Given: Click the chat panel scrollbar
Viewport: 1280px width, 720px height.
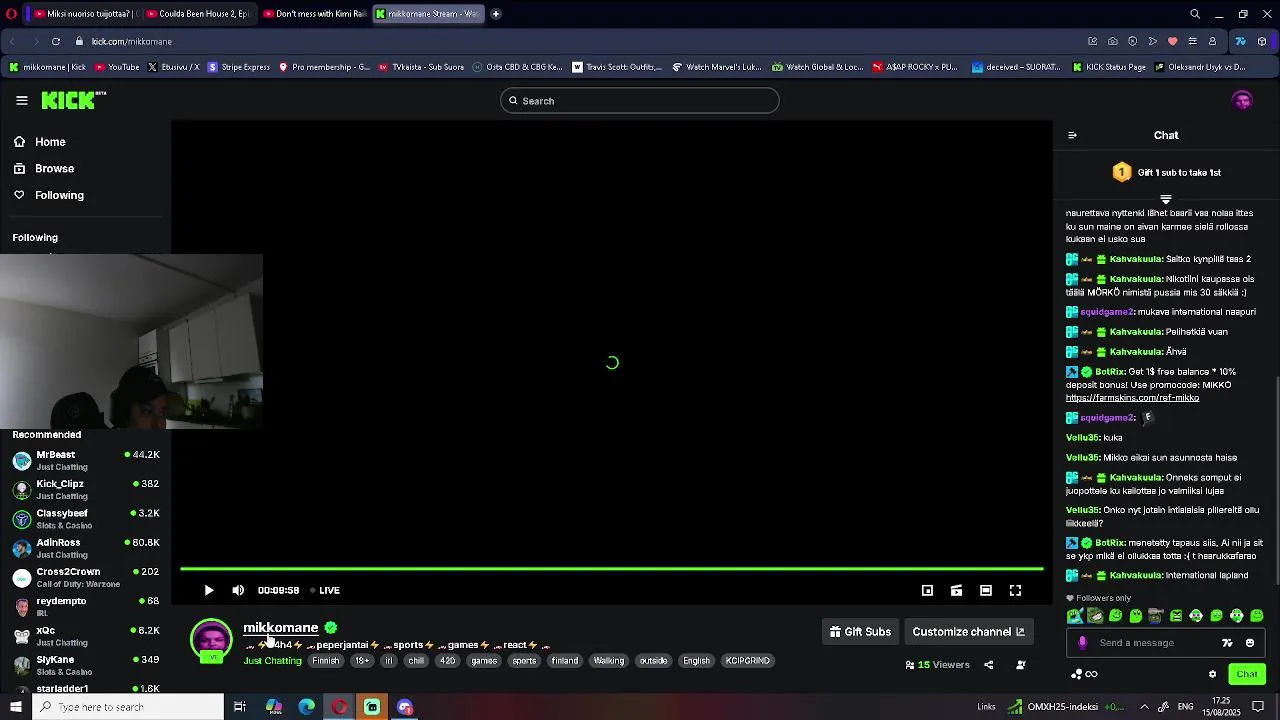Looking at the screenshot, I should (x=1276, y=480).
